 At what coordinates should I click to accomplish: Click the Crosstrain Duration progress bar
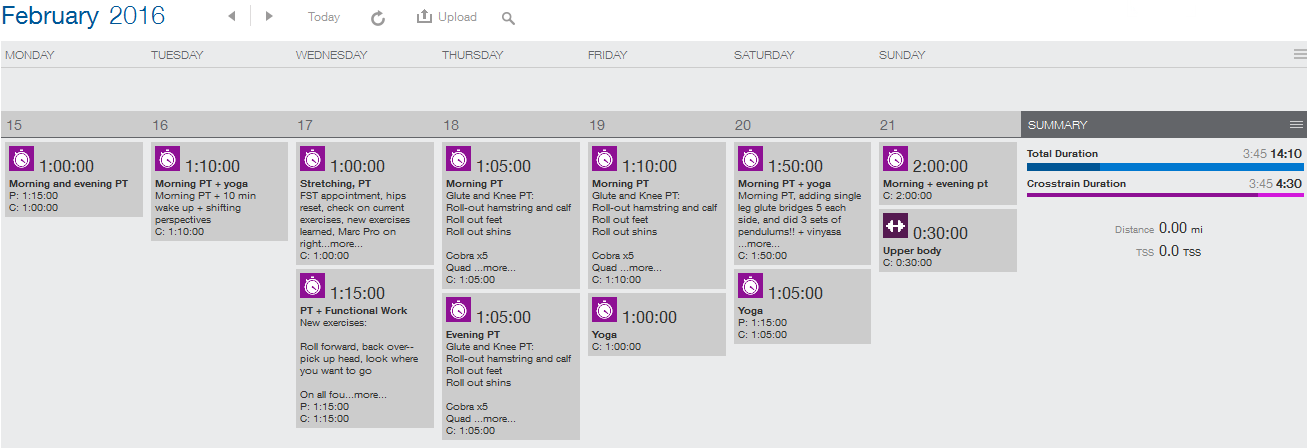point(1164,195)
